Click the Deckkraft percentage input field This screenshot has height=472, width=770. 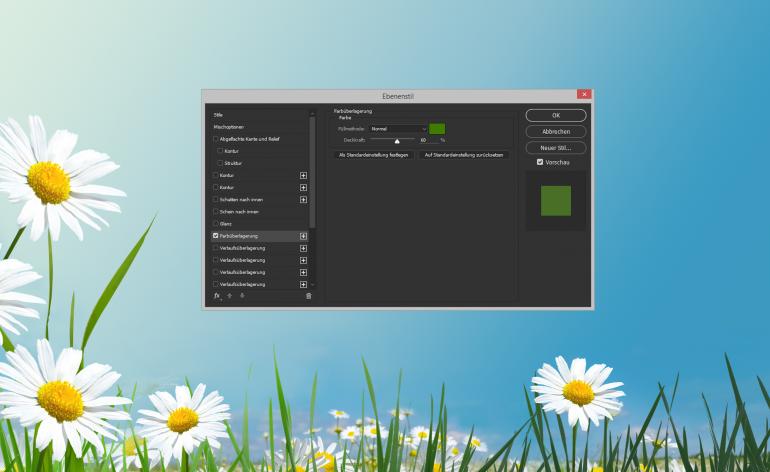pyautogui.click(x=424, y=140)
